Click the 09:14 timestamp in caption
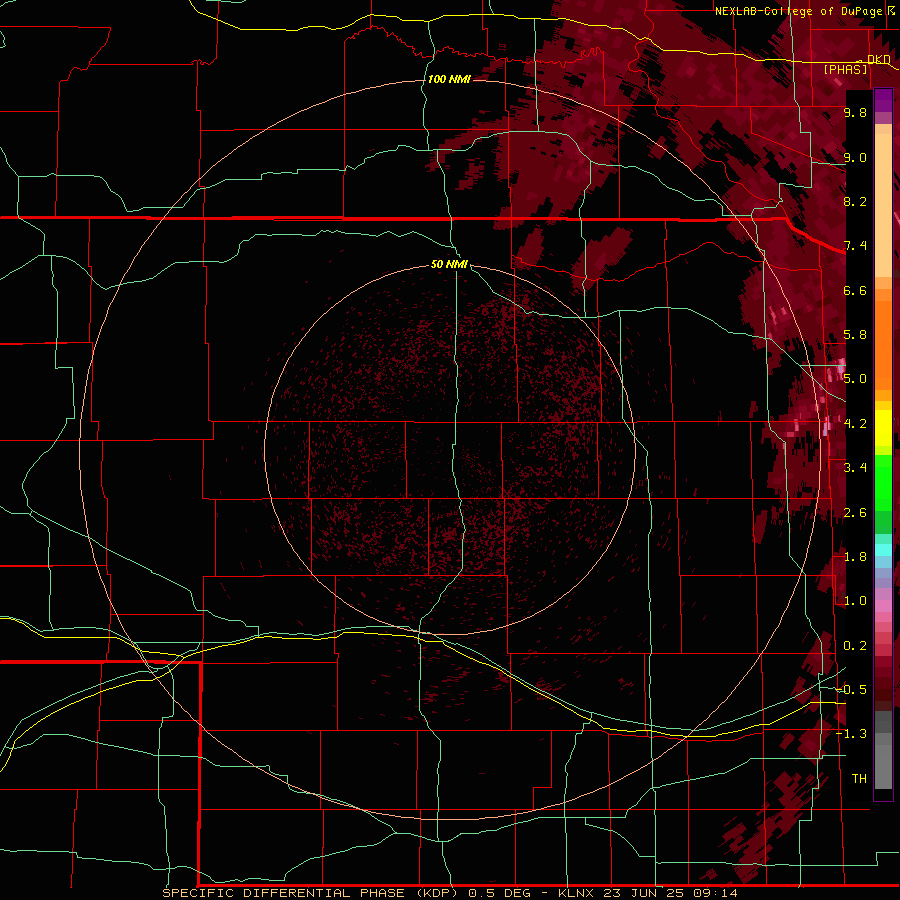 (714, 893)
